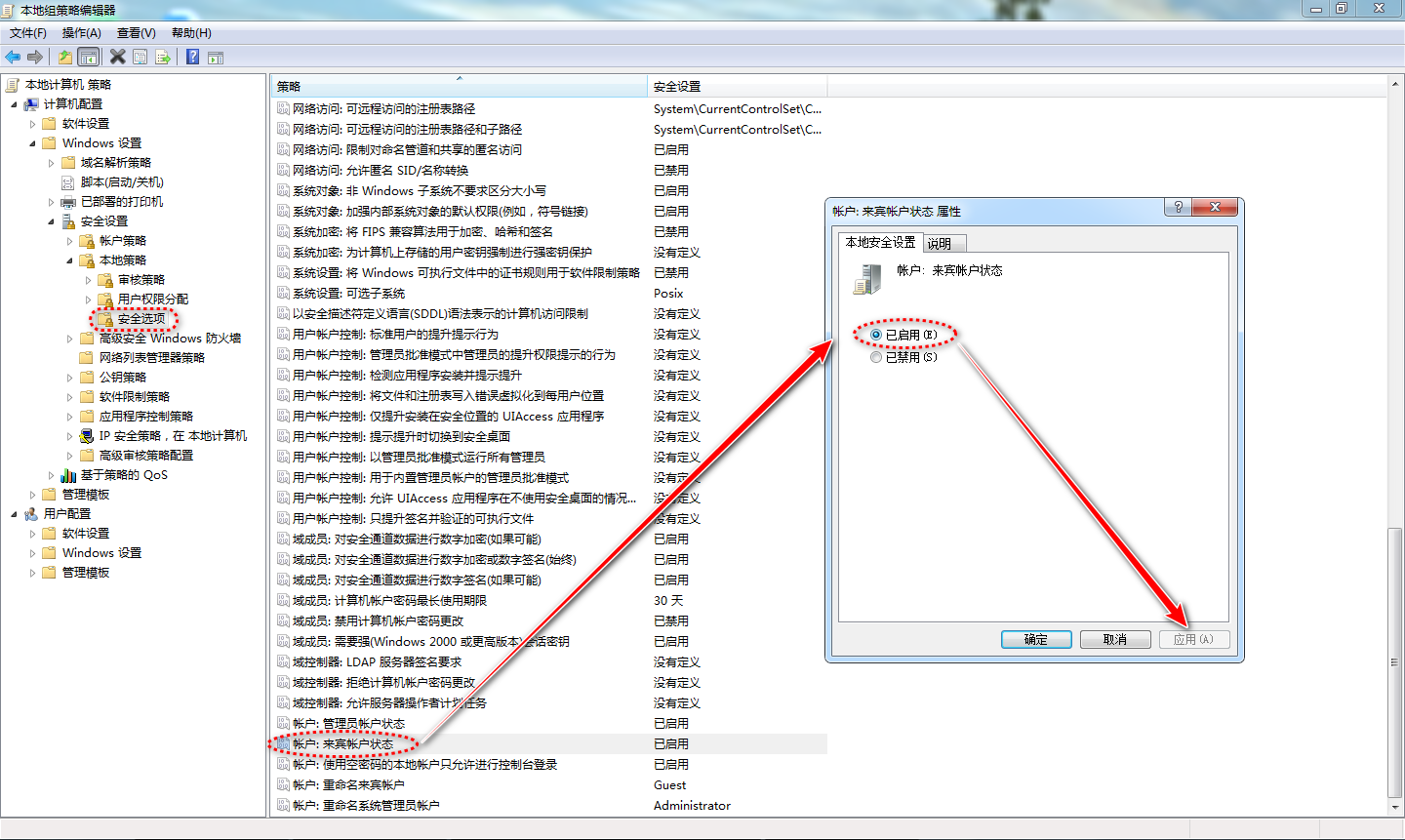Open the 操作(A) menu
Screen dimensions: 1405x840
(82, 33)
